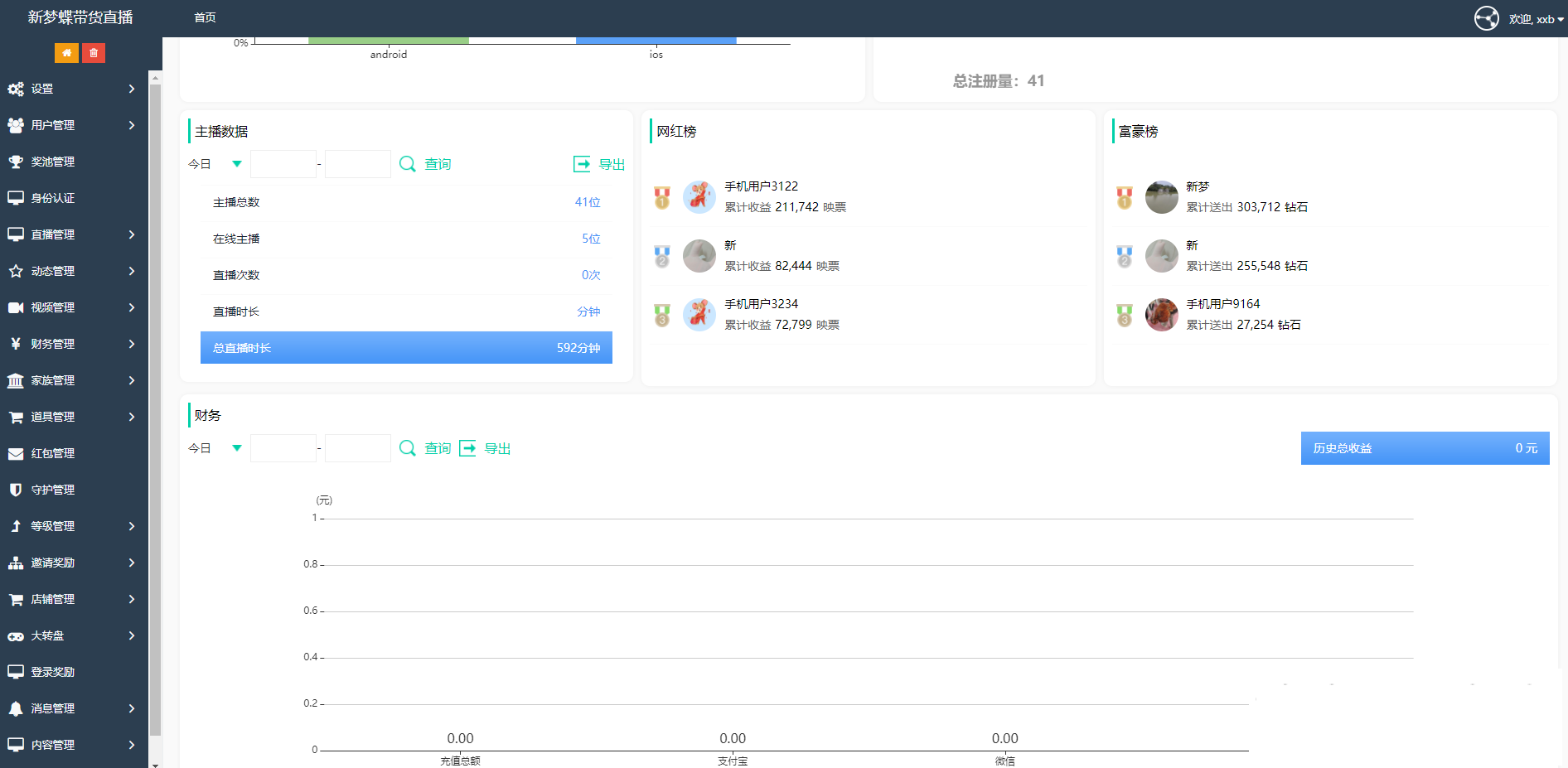Click 导出 in the 主播数据 panel

[611, 164]
